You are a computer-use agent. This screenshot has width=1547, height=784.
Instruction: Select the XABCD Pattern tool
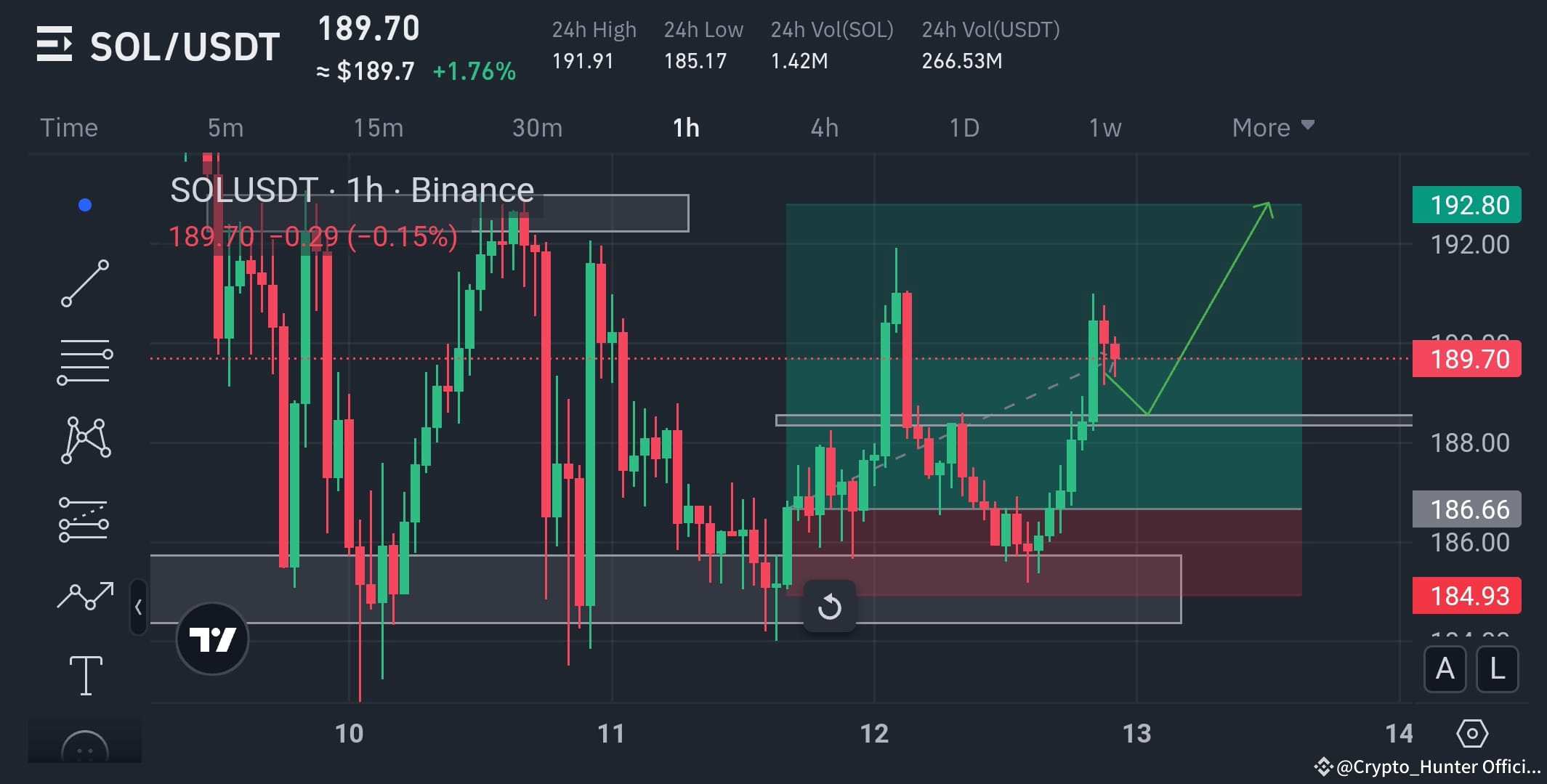click(85, 437)
